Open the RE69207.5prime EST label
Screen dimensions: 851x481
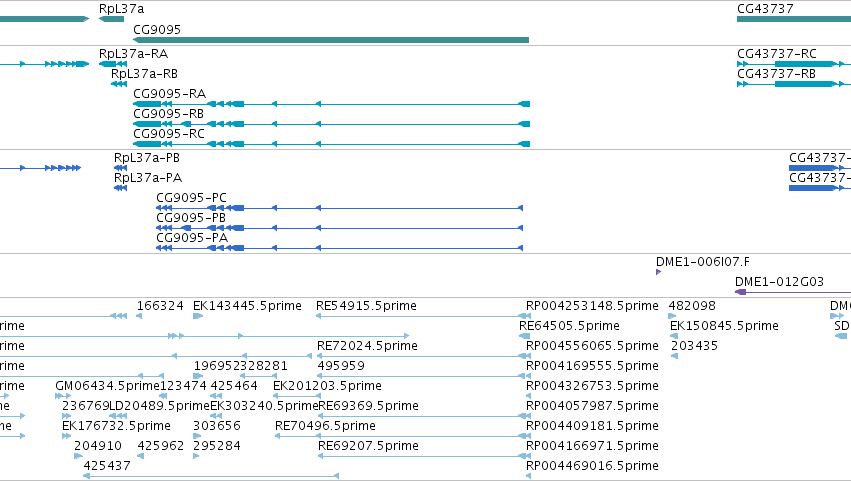pyautogui.click(x=369, y=446)
